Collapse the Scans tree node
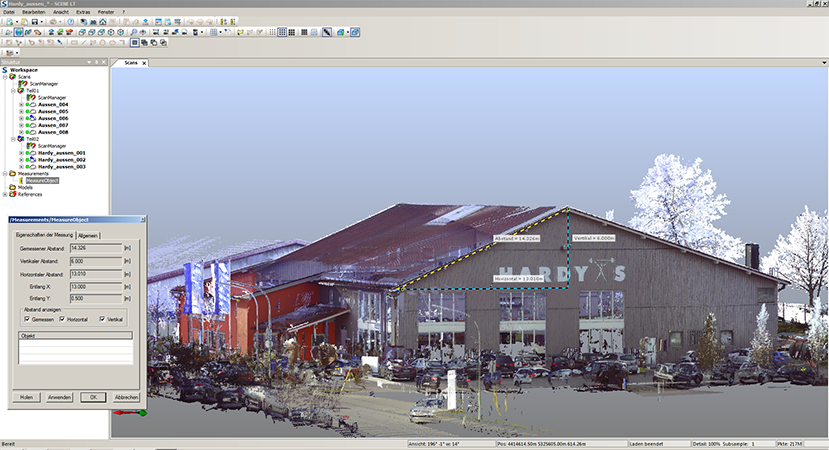 (x=5, y=77)
